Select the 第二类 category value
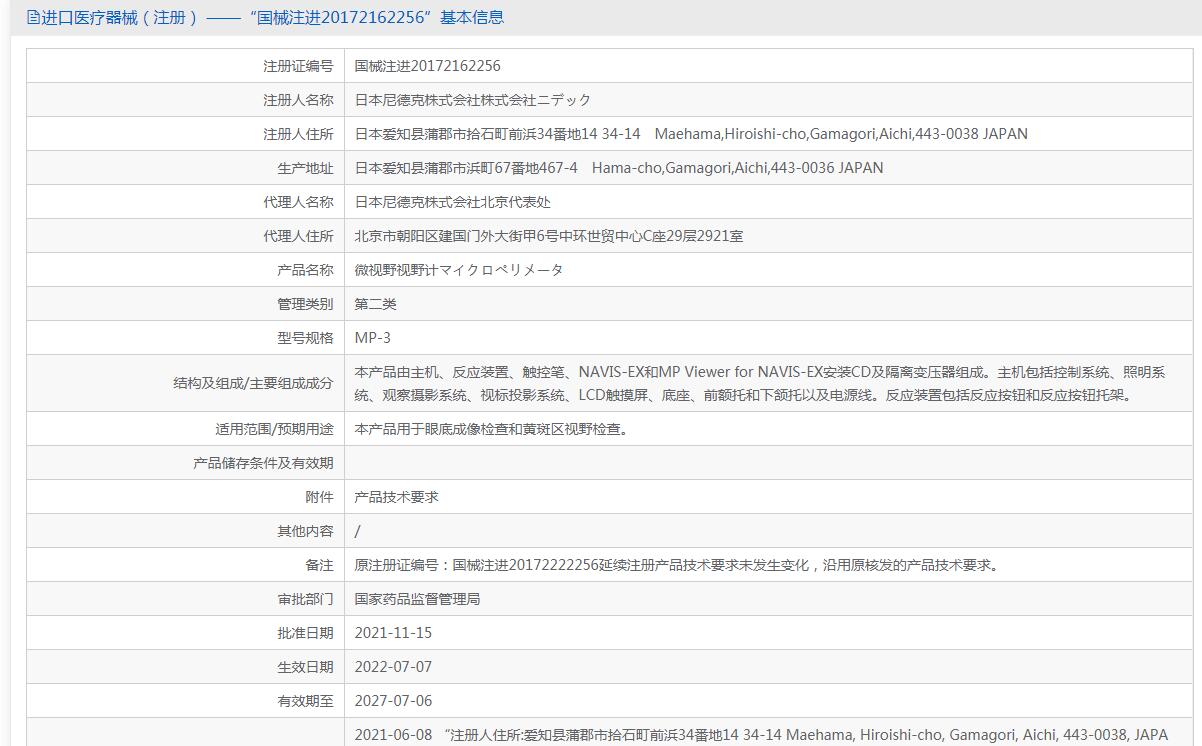The height and width of the screenshot is (746, 1202). coord(376,304)
